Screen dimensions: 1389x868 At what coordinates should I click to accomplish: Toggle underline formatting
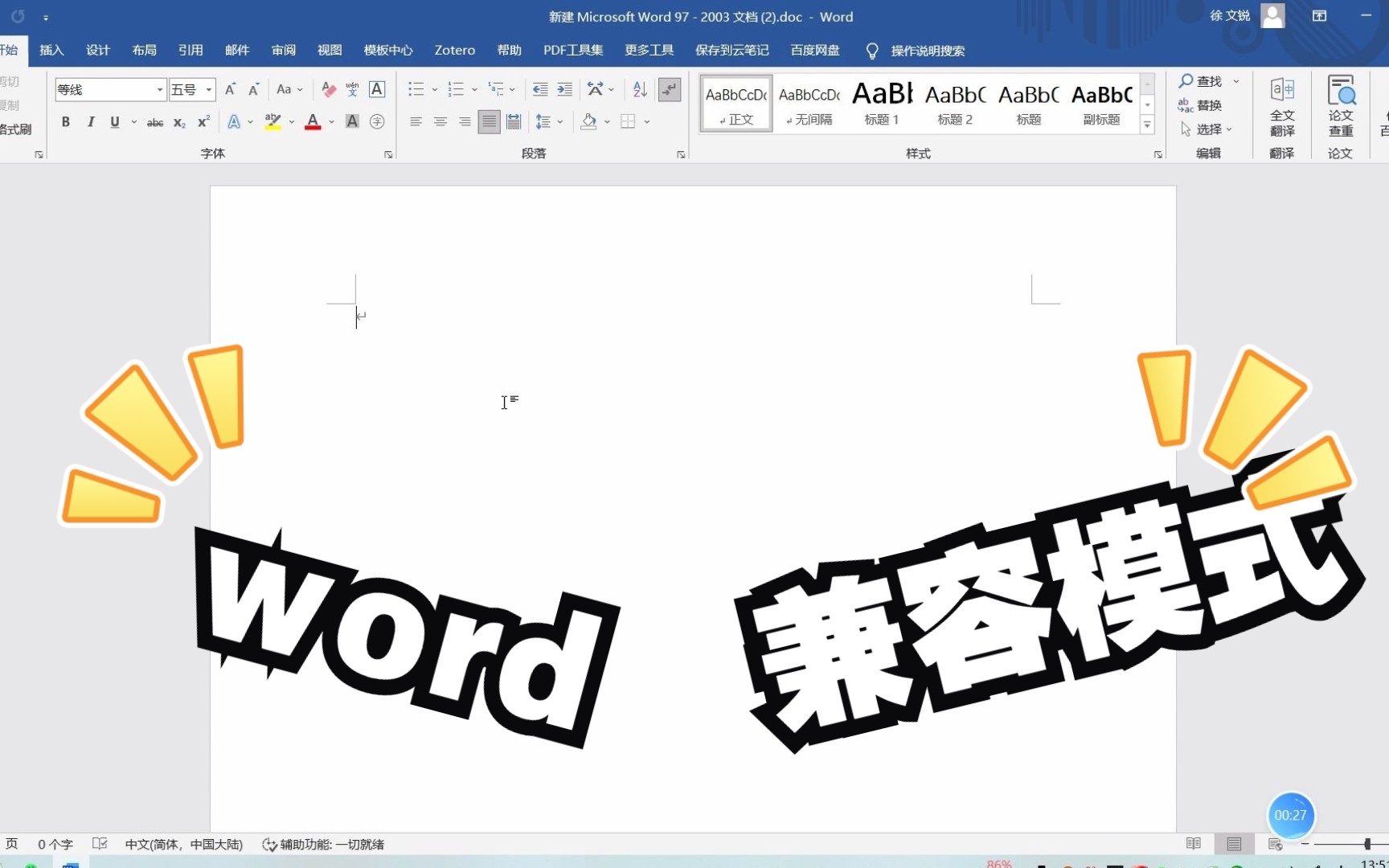pos(115,122)
